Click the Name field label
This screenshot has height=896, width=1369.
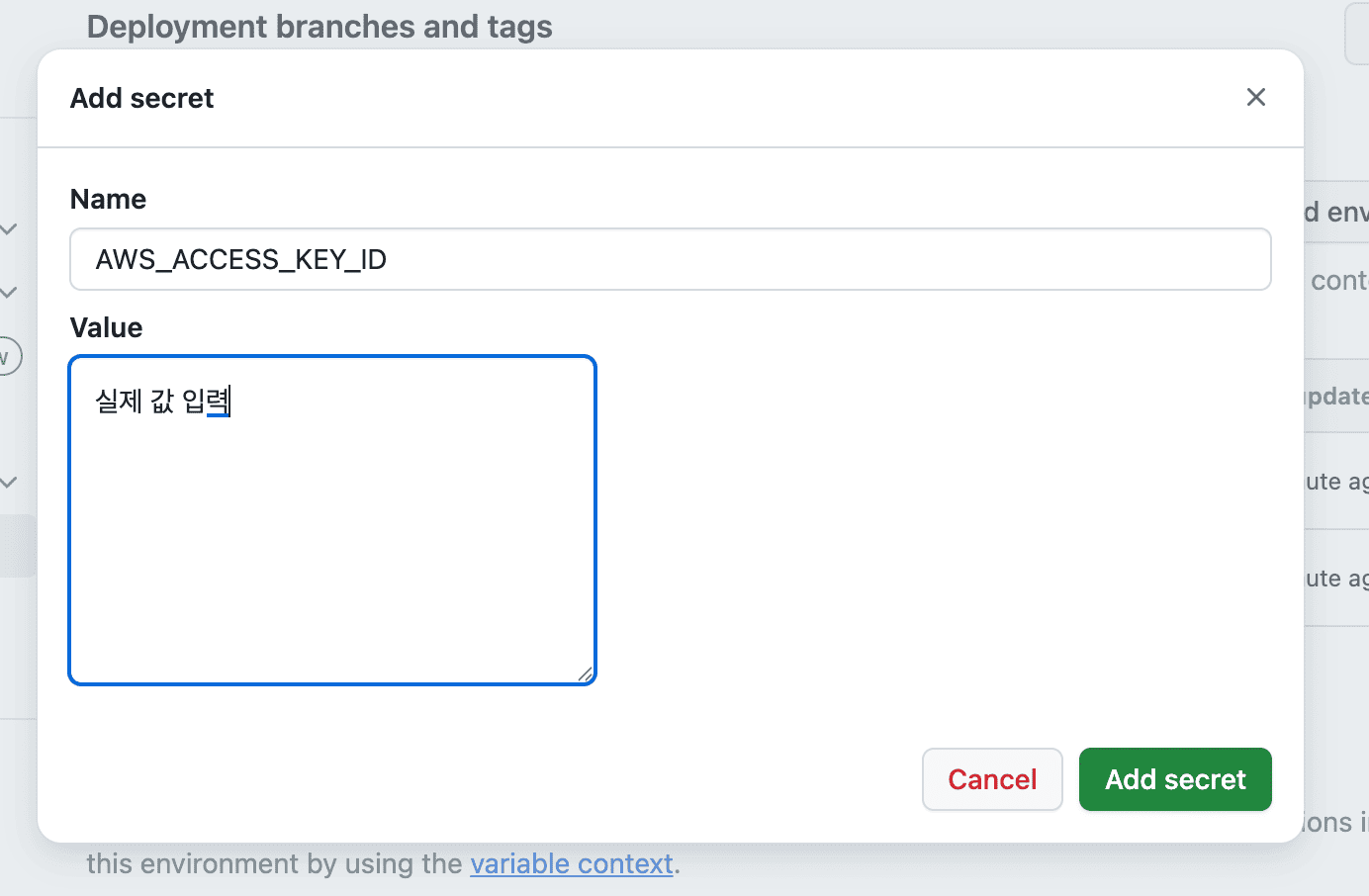coord(108,200)
